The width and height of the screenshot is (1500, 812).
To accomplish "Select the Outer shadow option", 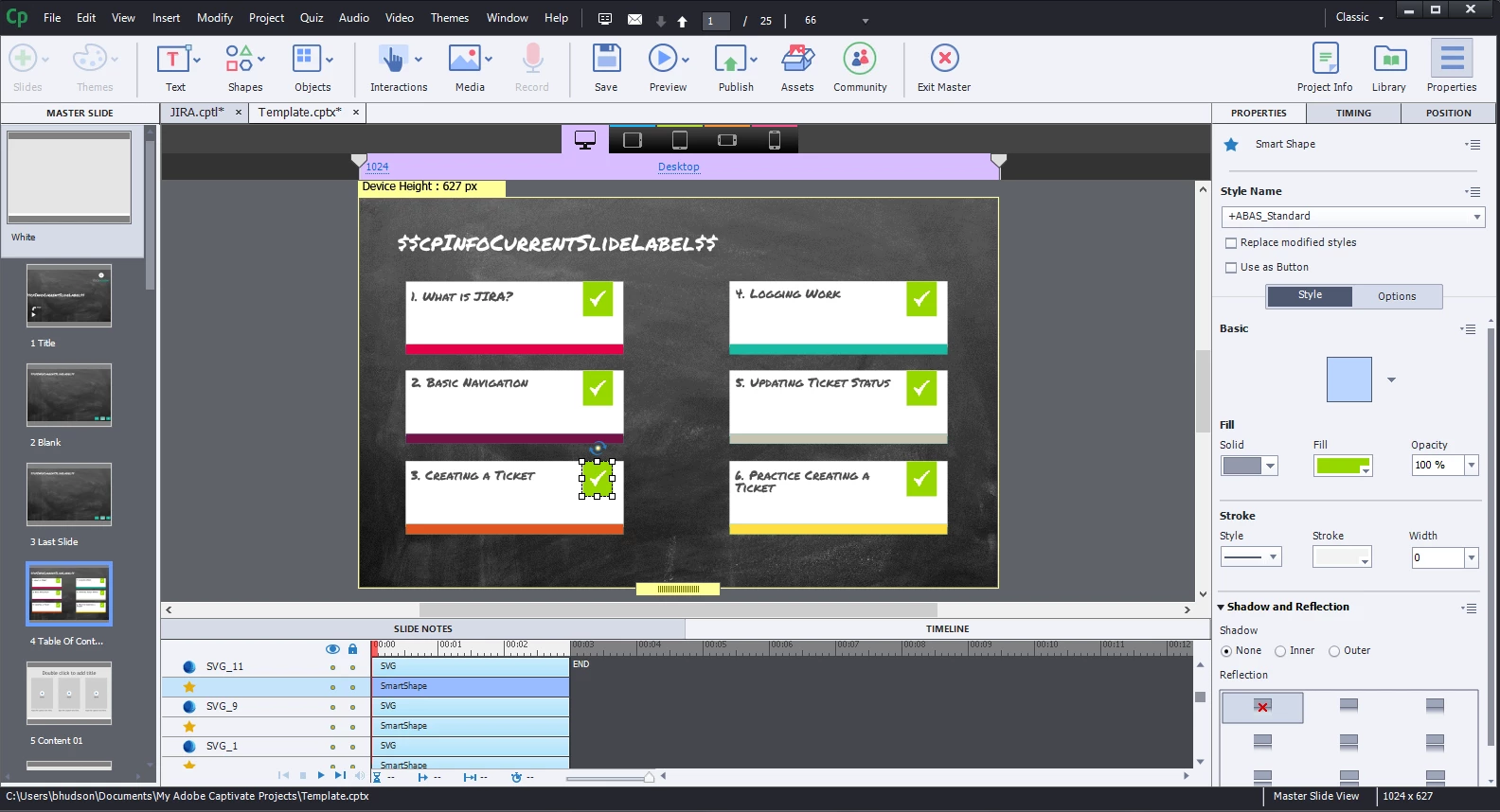I will point(1334,651).
